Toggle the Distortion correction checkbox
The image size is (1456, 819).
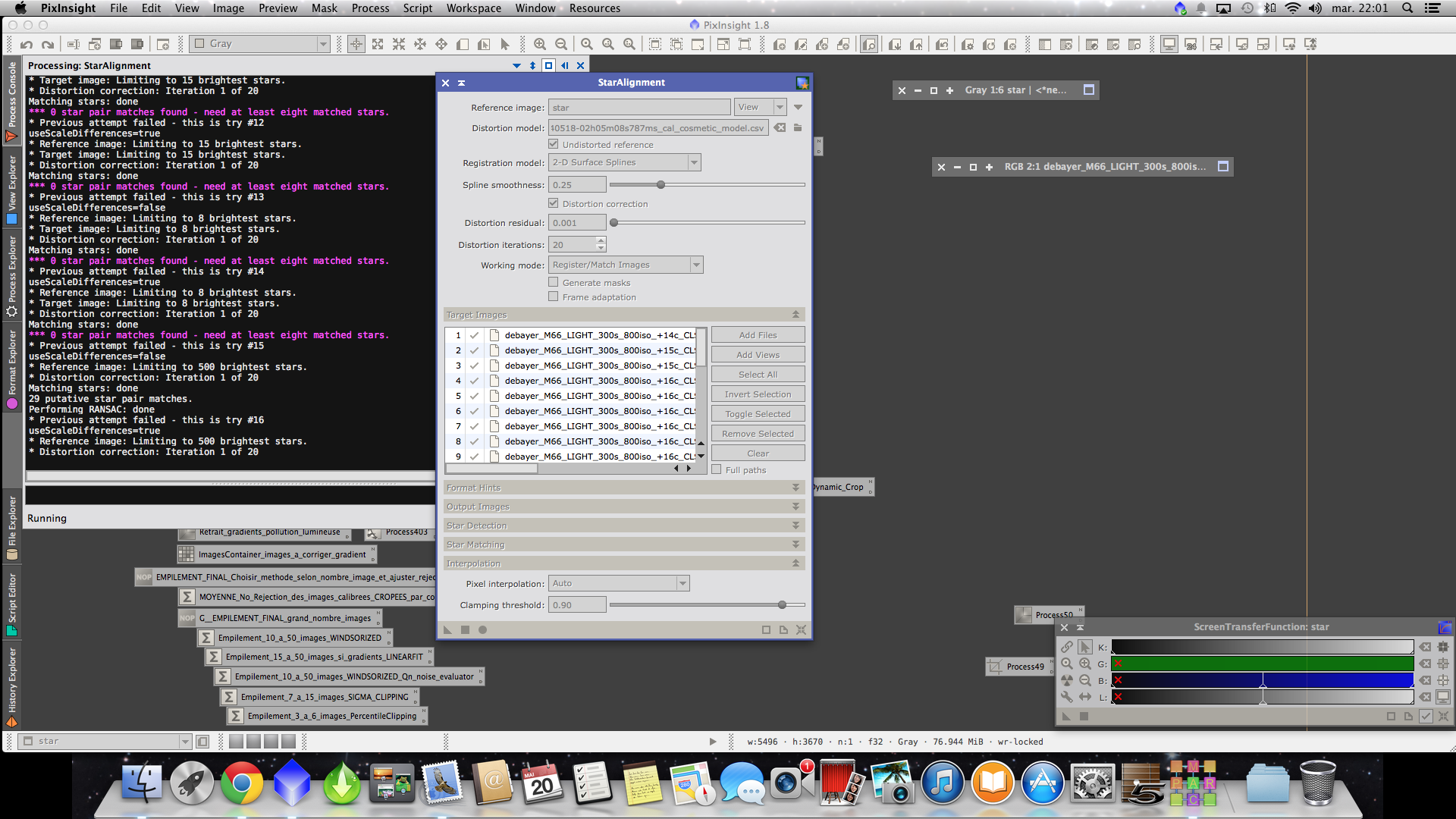click(554, 203)
